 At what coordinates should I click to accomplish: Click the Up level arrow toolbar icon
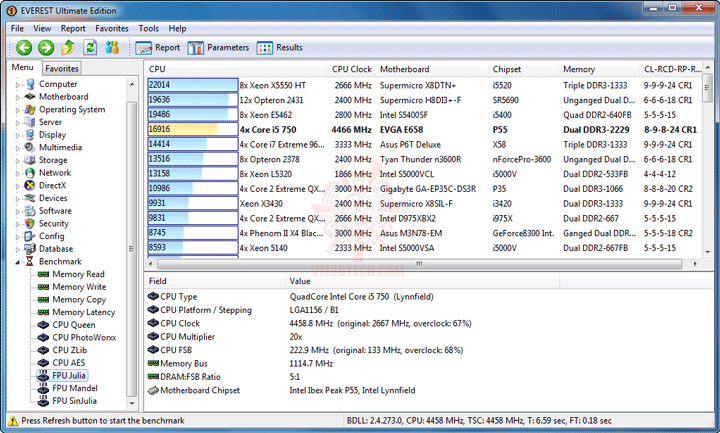[x=68, y=47]
